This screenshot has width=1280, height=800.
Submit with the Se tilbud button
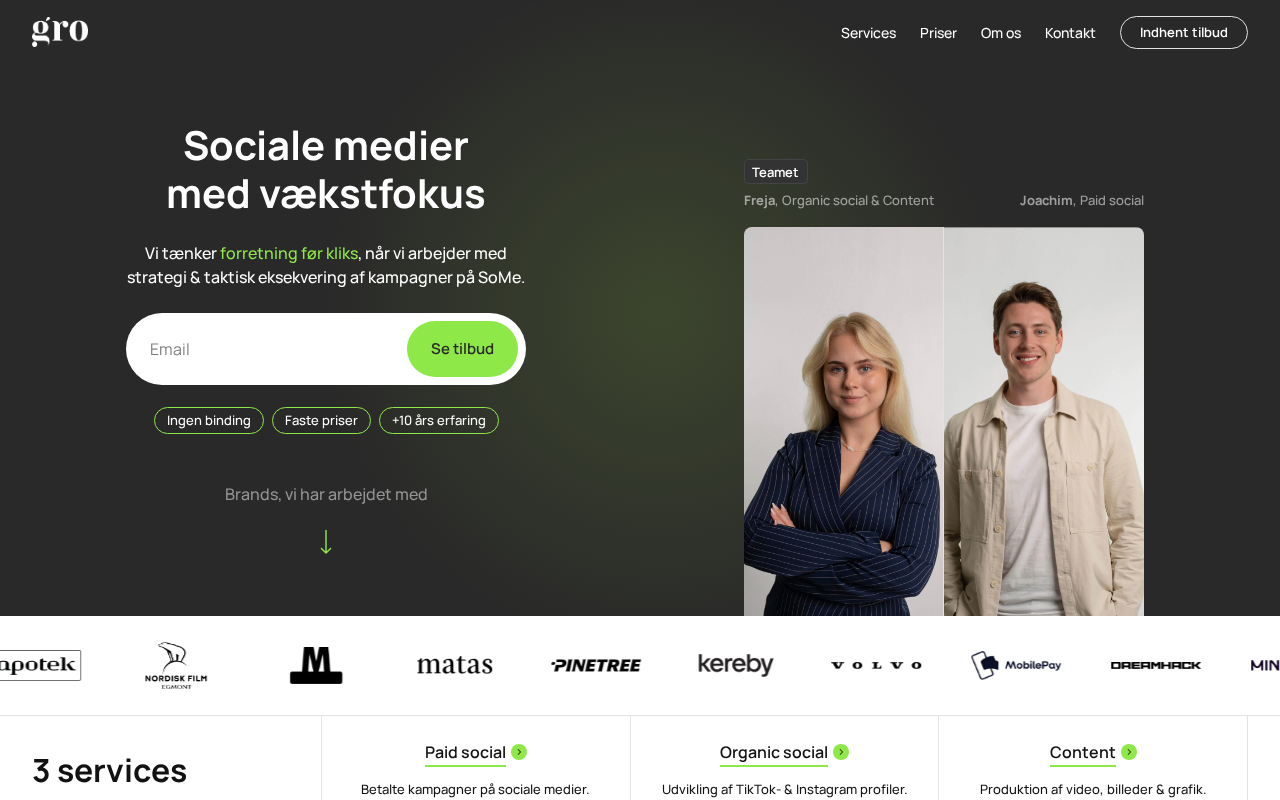click(x=462, y=349)
